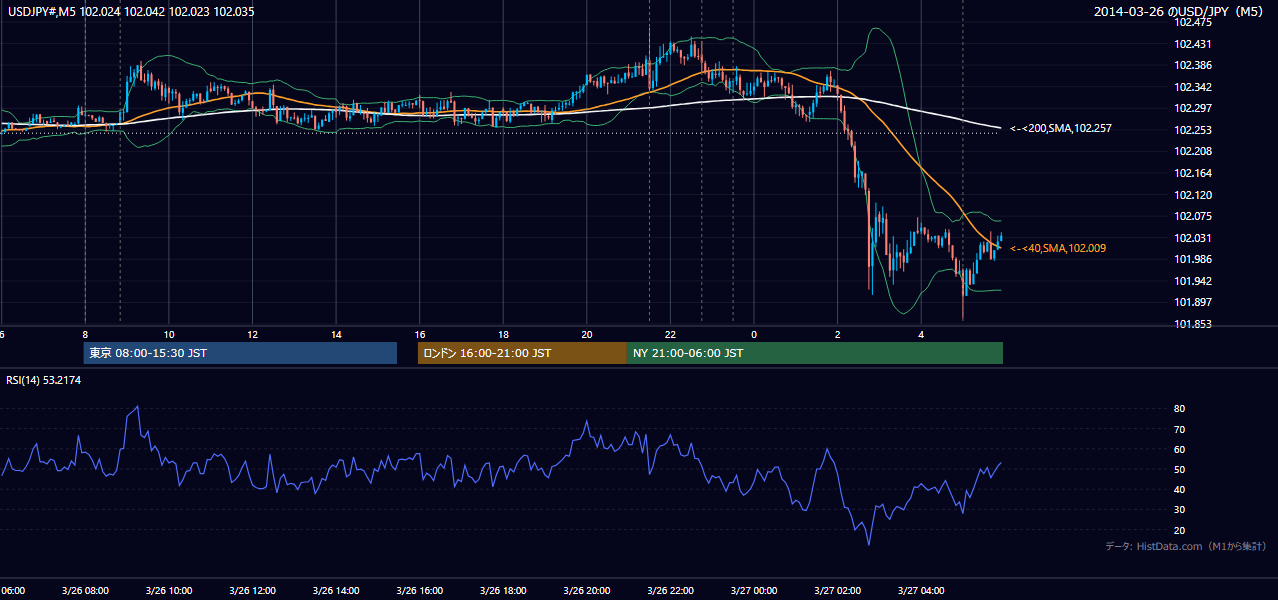The image size is (1278, 600).
Task: Click the RSI 30 level label
Action: point(1180,510)
